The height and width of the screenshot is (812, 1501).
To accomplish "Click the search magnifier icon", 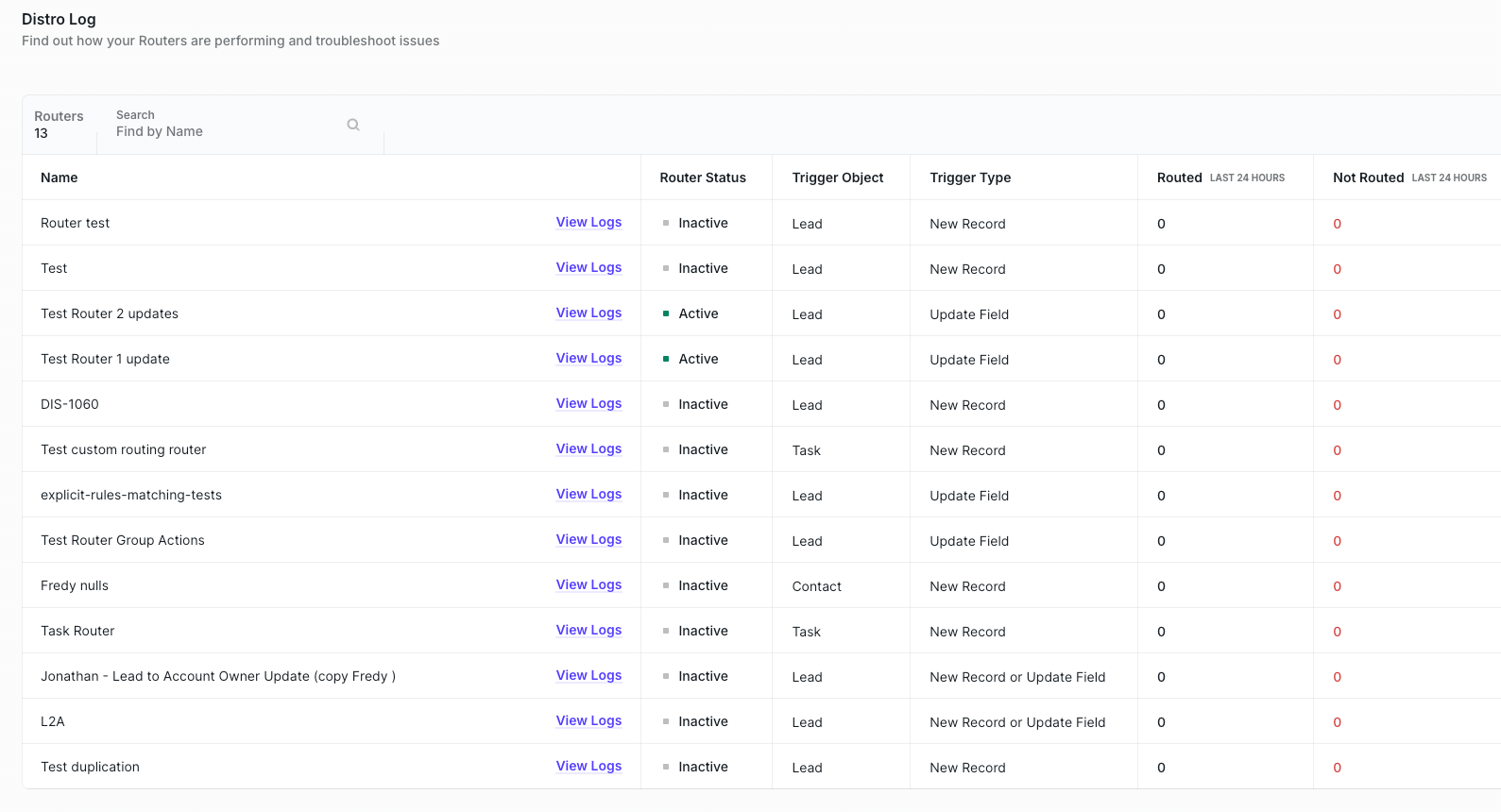I will [x=353, y=125].
